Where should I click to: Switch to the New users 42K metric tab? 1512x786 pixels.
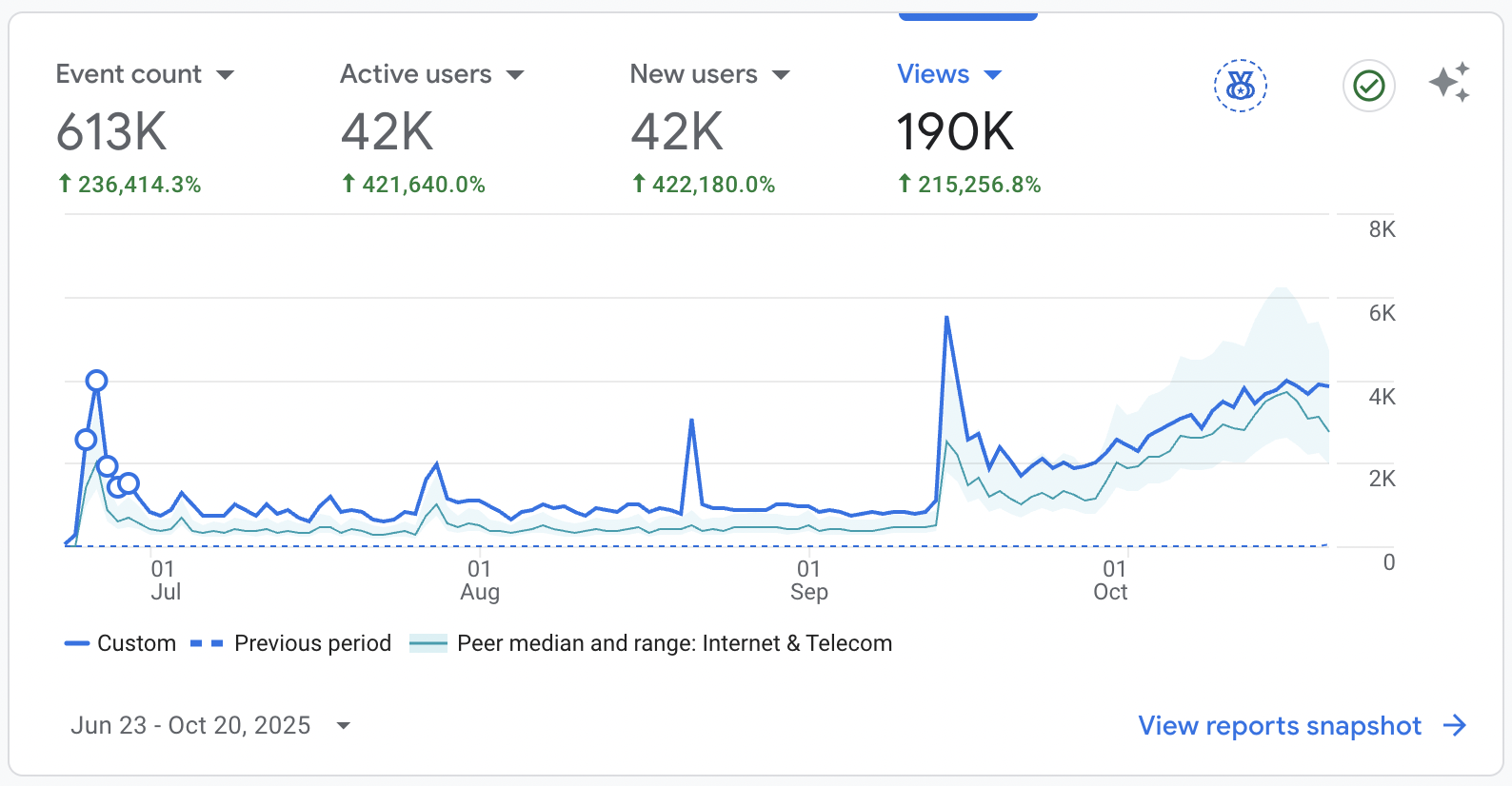coord(677,130)
